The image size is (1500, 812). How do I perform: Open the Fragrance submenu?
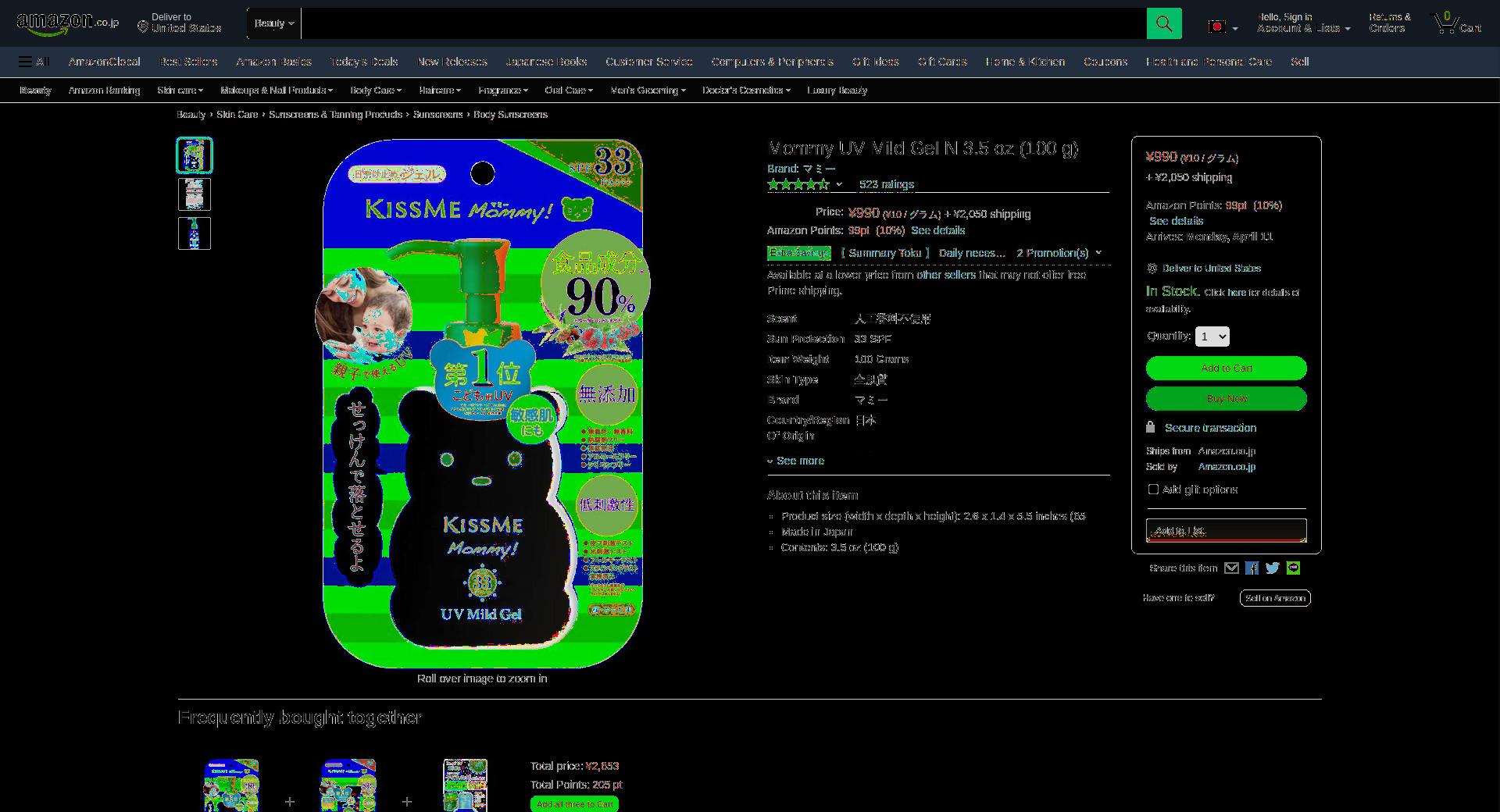503,91
